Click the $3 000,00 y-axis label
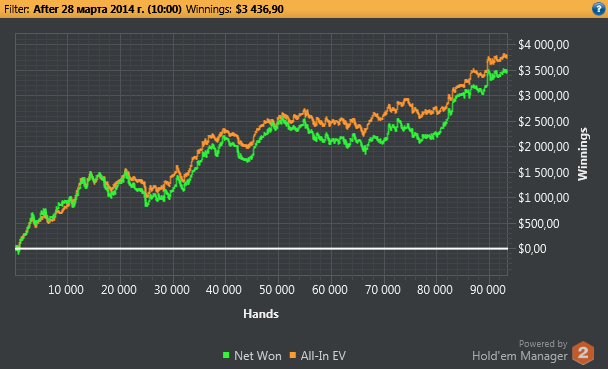This screenshot has height=369, width=608. pyautogui.click(x=544, y=96)
